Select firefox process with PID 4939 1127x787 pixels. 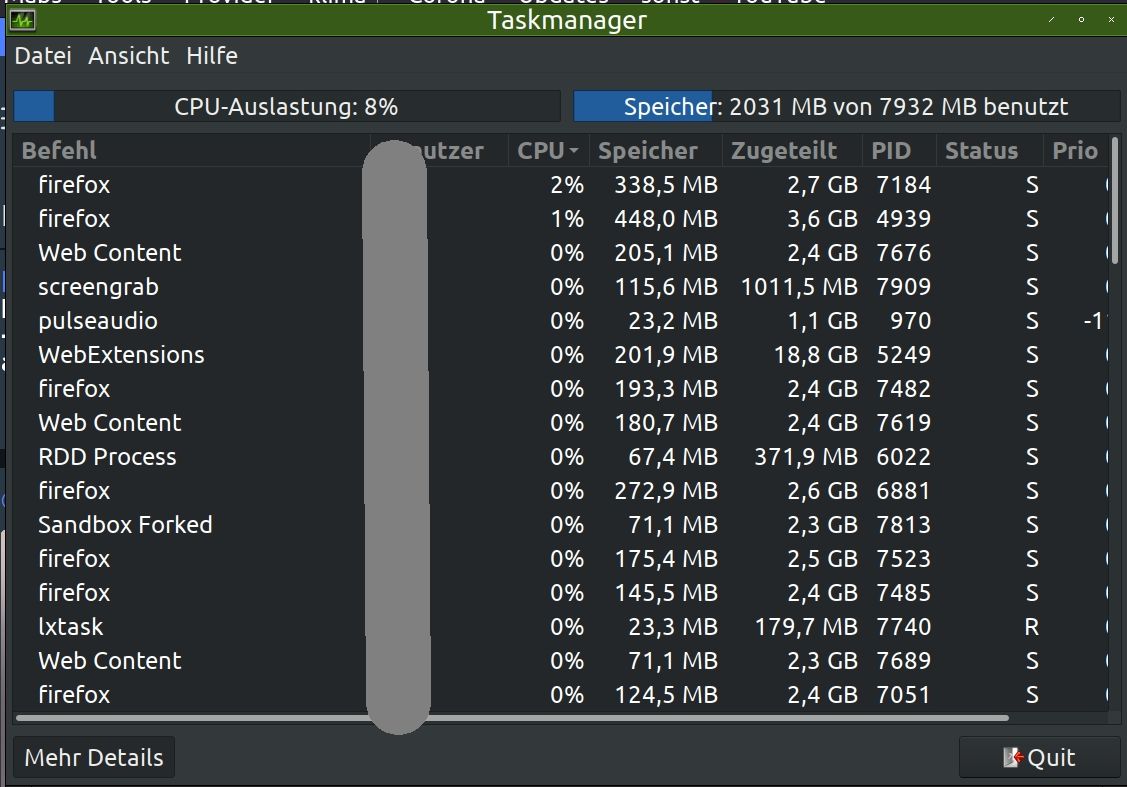[x=561, y=218]
